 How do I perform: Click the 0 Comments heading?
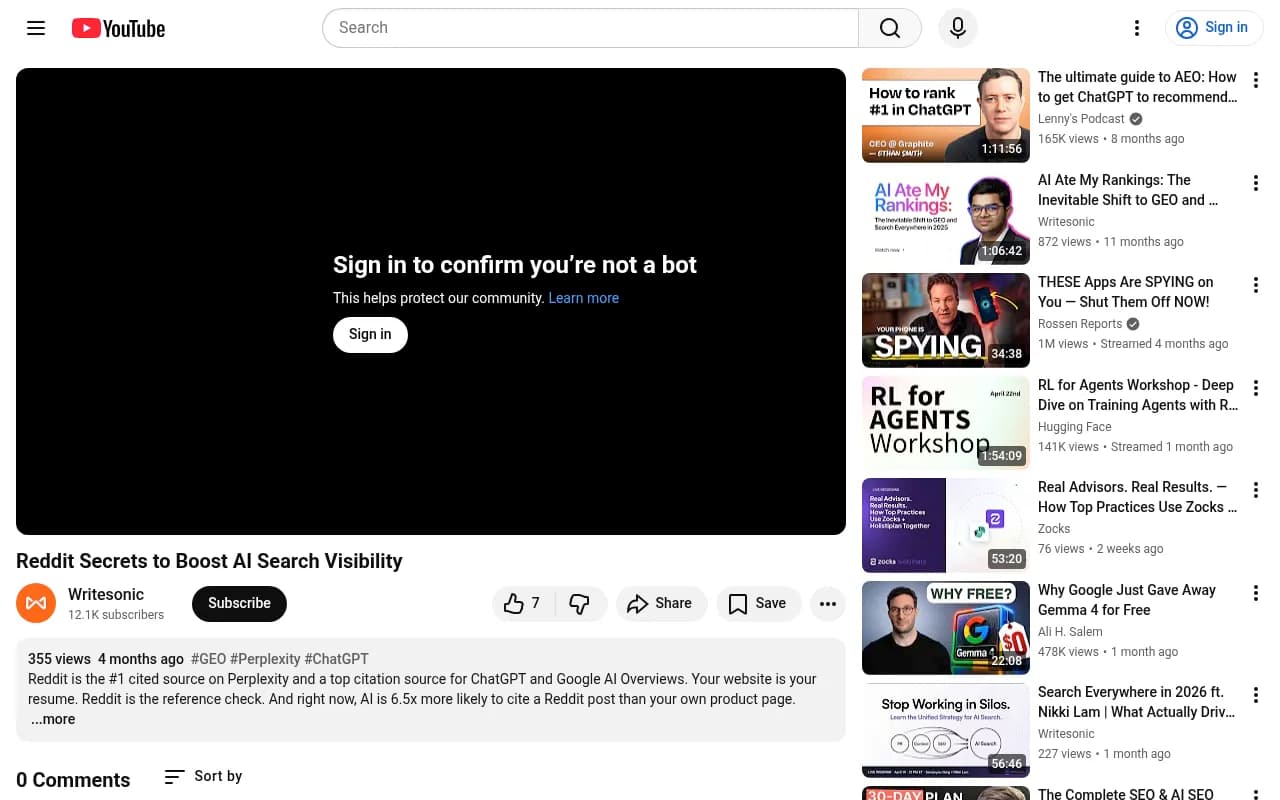tap(73, 780)
